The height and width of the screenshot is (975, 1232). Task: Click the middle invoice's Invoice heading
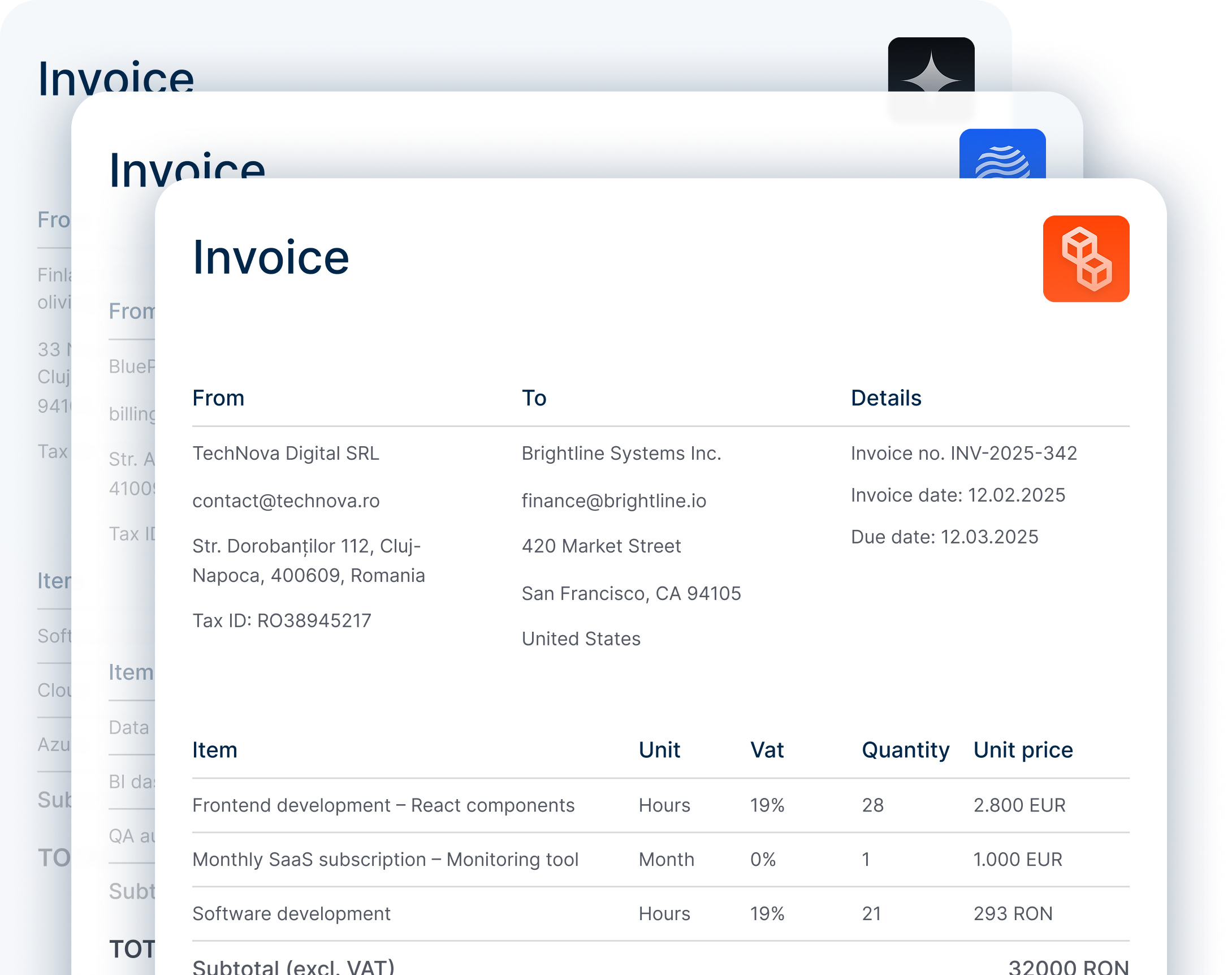point(187,166)
